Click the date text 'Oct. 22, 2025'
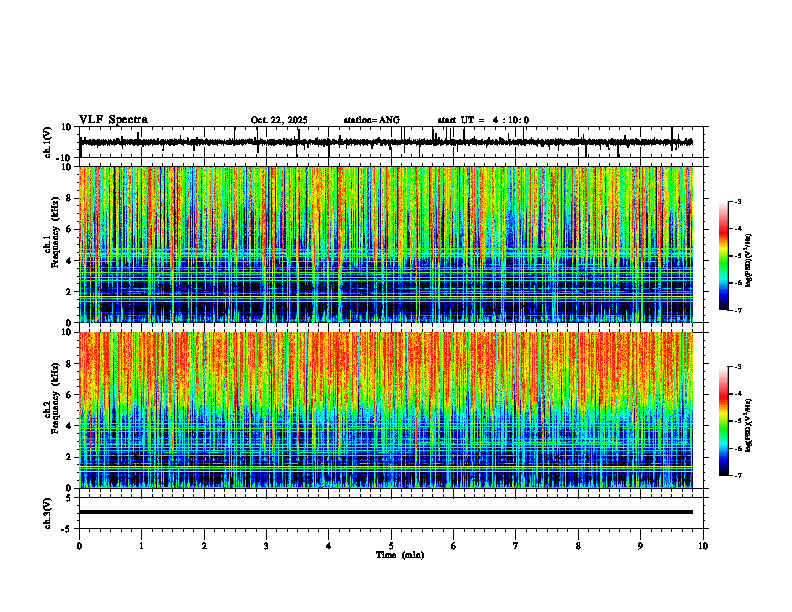Image resolution: width=792 pixels, height=612 pixels. pyautogui.click(x=279, y=120)
